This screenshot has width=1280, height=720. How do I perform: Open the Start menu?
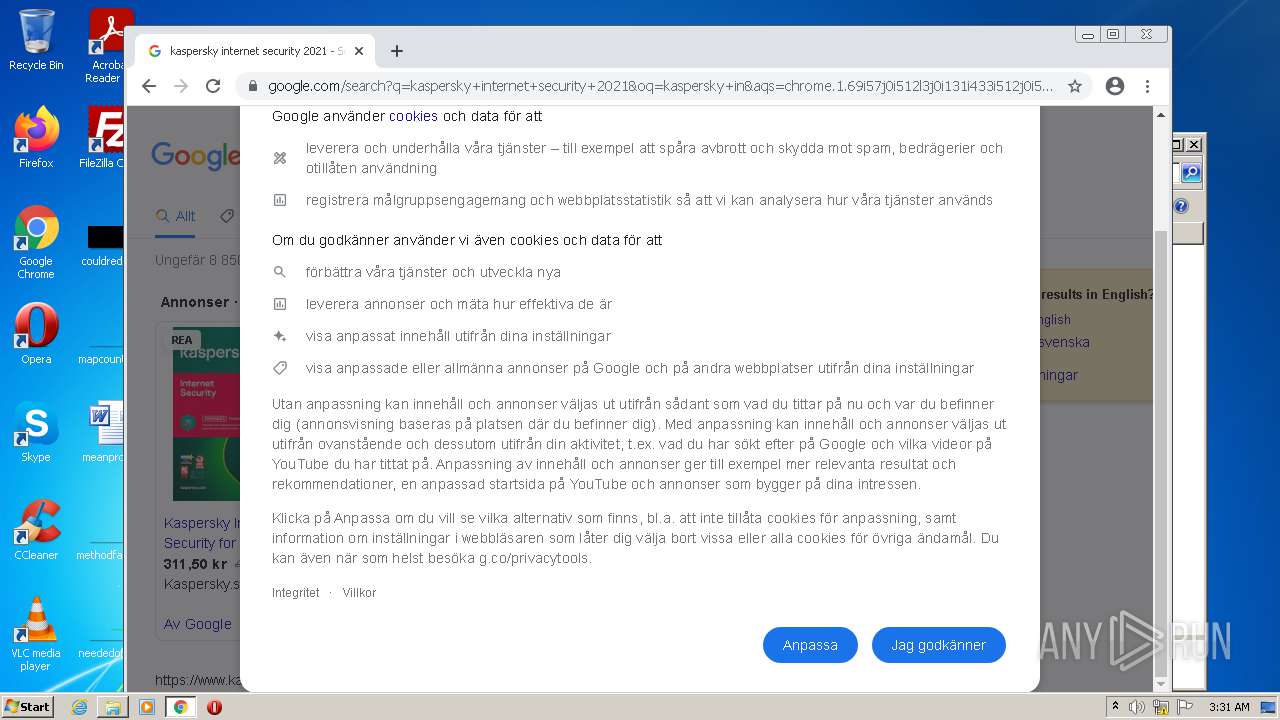point(27,706)
